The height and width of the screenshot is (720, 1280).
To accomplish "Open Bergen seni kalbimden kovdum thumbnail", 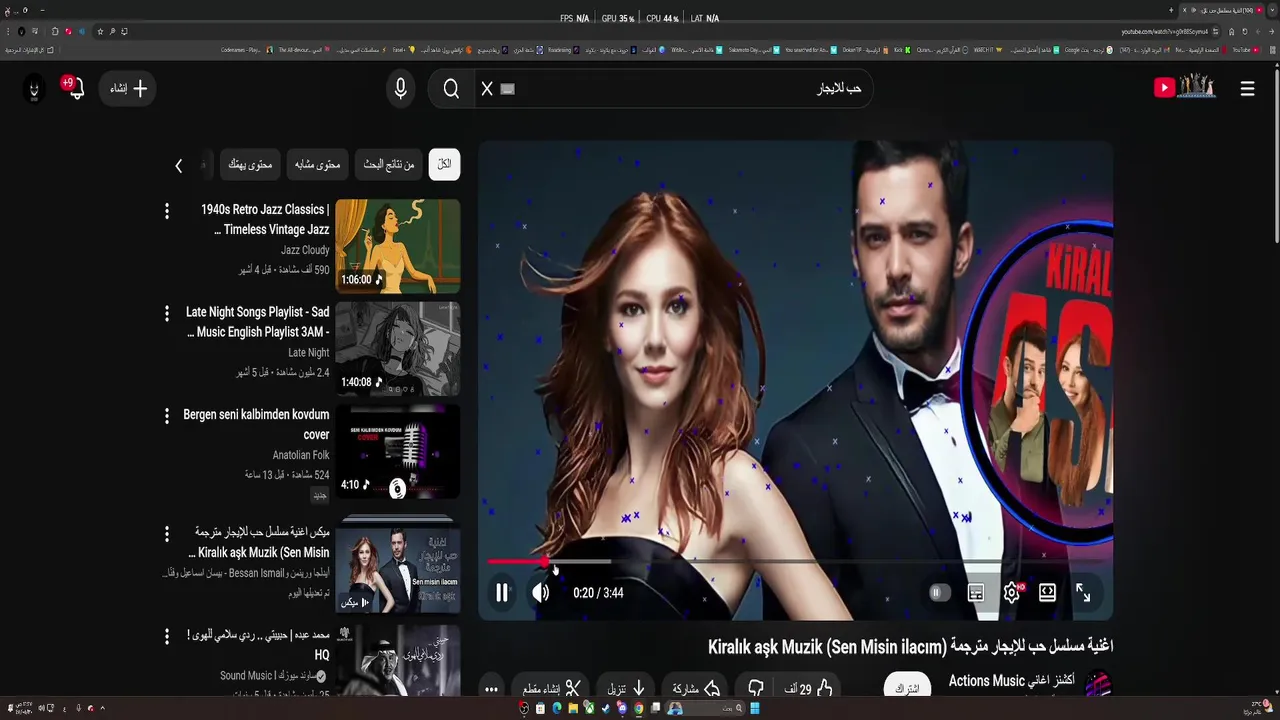I will click(x=398, y=451).
